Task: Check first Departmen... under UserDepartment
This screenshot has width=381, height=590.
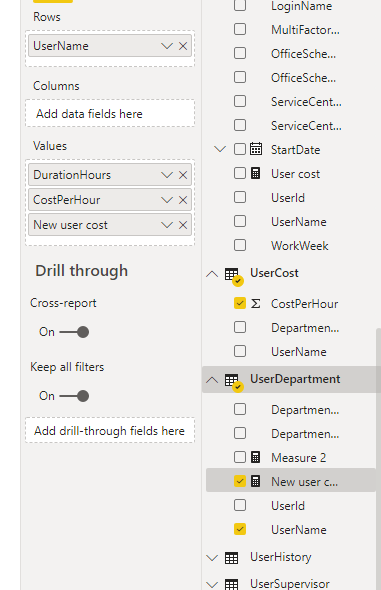Action: (240, 409)
